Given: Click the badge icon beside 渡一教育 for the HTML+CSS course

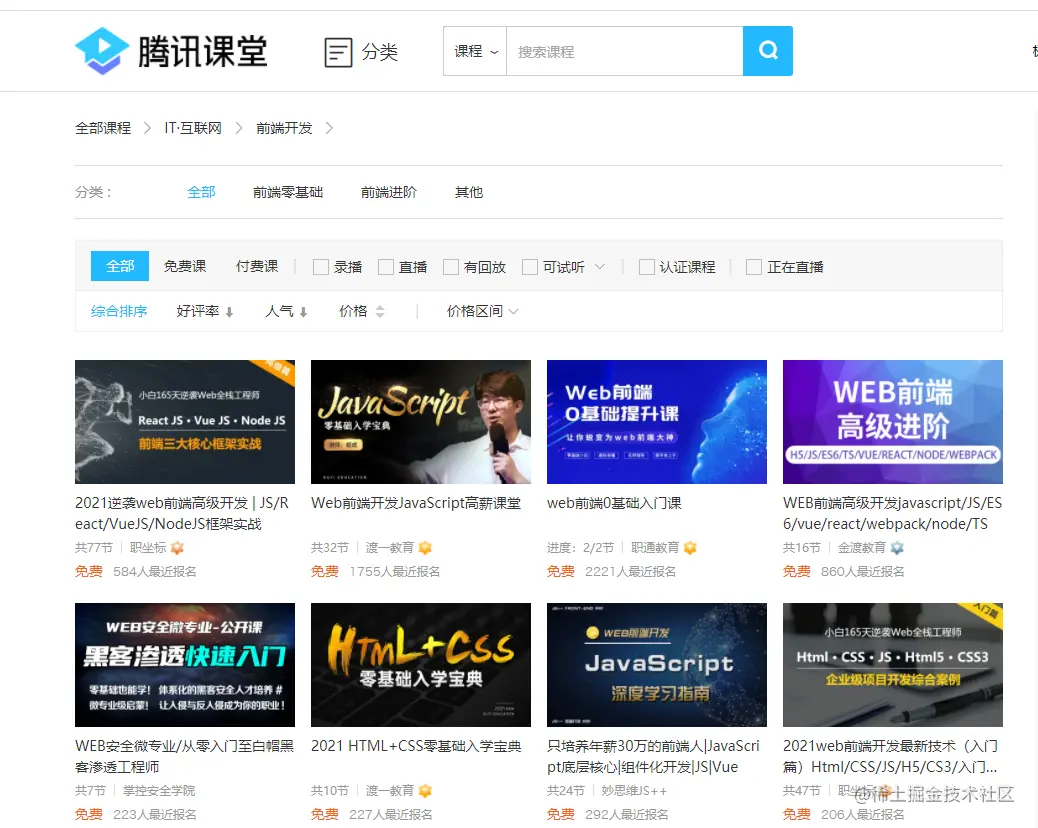Looking at the screenshot, I should [425, 790].
